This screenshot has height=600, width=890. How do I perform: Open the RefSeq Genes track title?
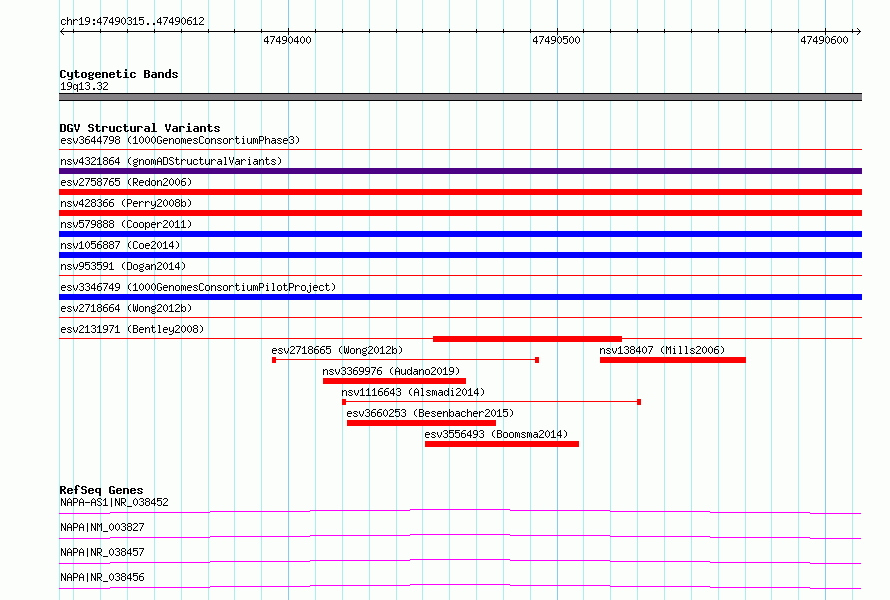coord(101,490)
